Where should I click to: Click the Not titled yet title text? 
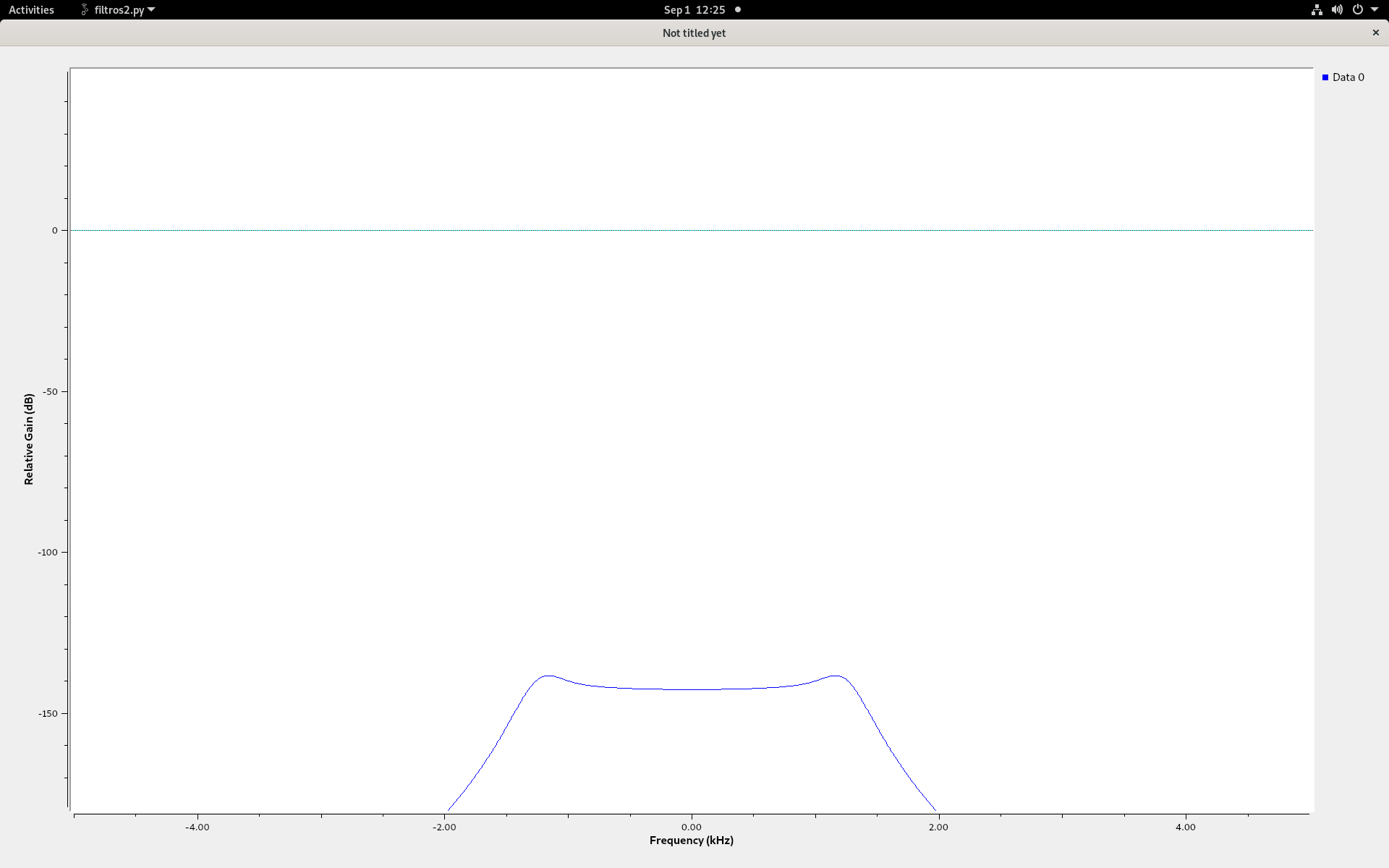click(x=694, y=33)
